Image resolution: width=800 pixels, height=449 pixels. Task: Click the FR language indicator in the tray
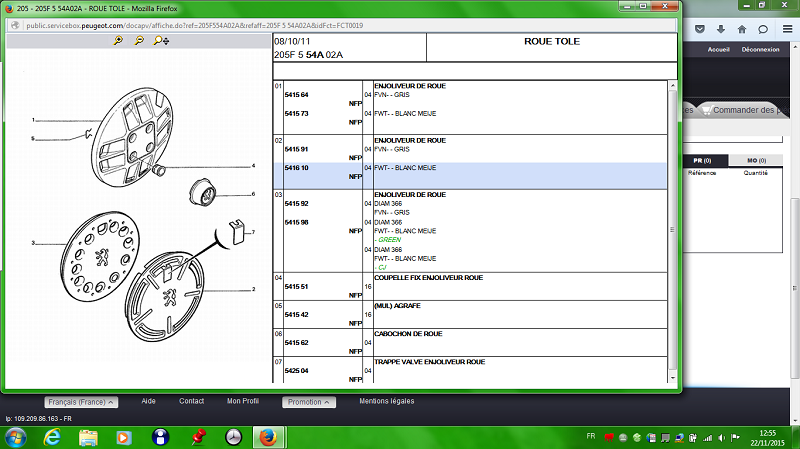pos(591,436)
